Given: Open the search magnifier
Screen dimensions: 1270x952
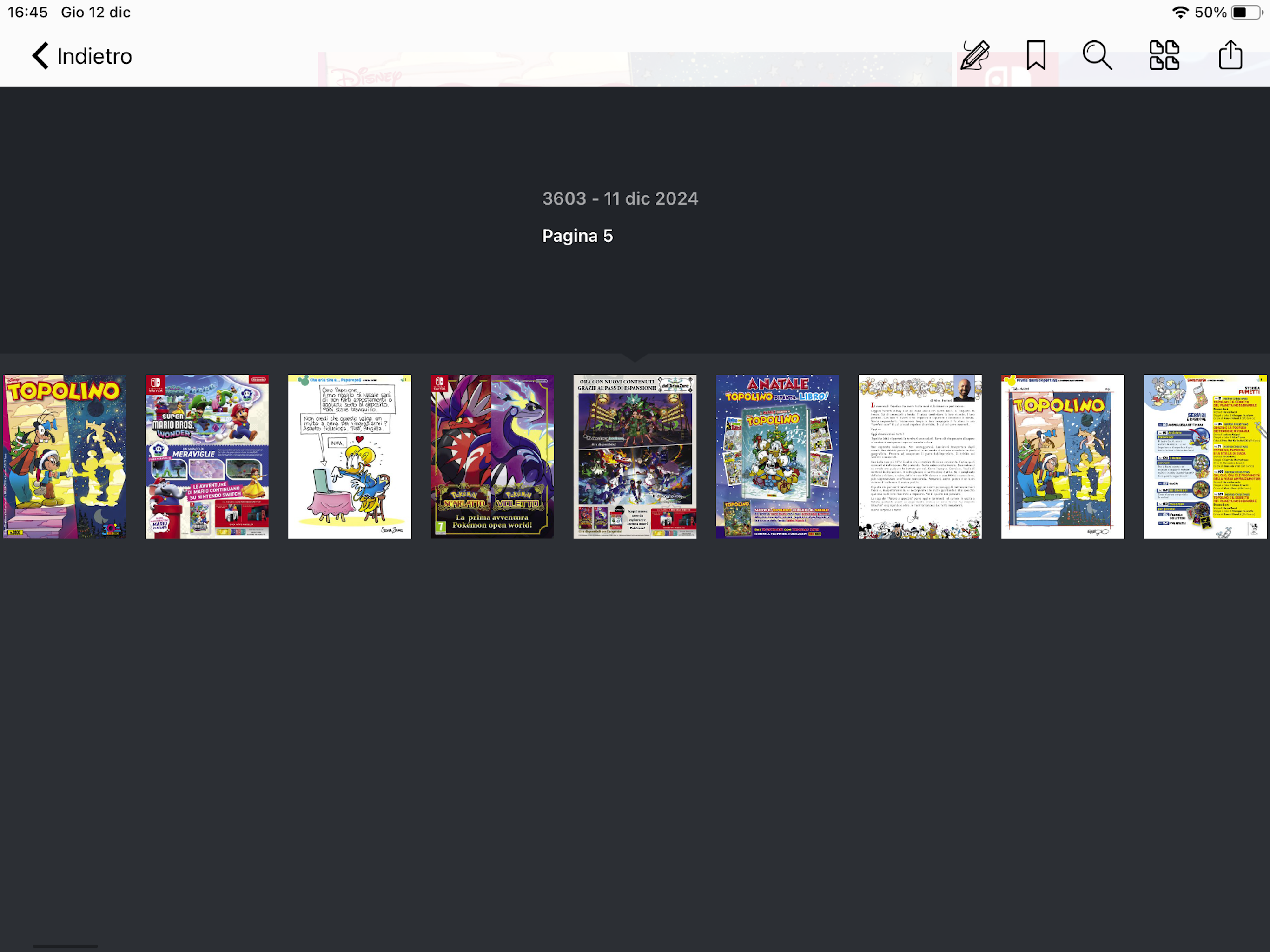Looking at the screenshot, I should point(1097,55).
